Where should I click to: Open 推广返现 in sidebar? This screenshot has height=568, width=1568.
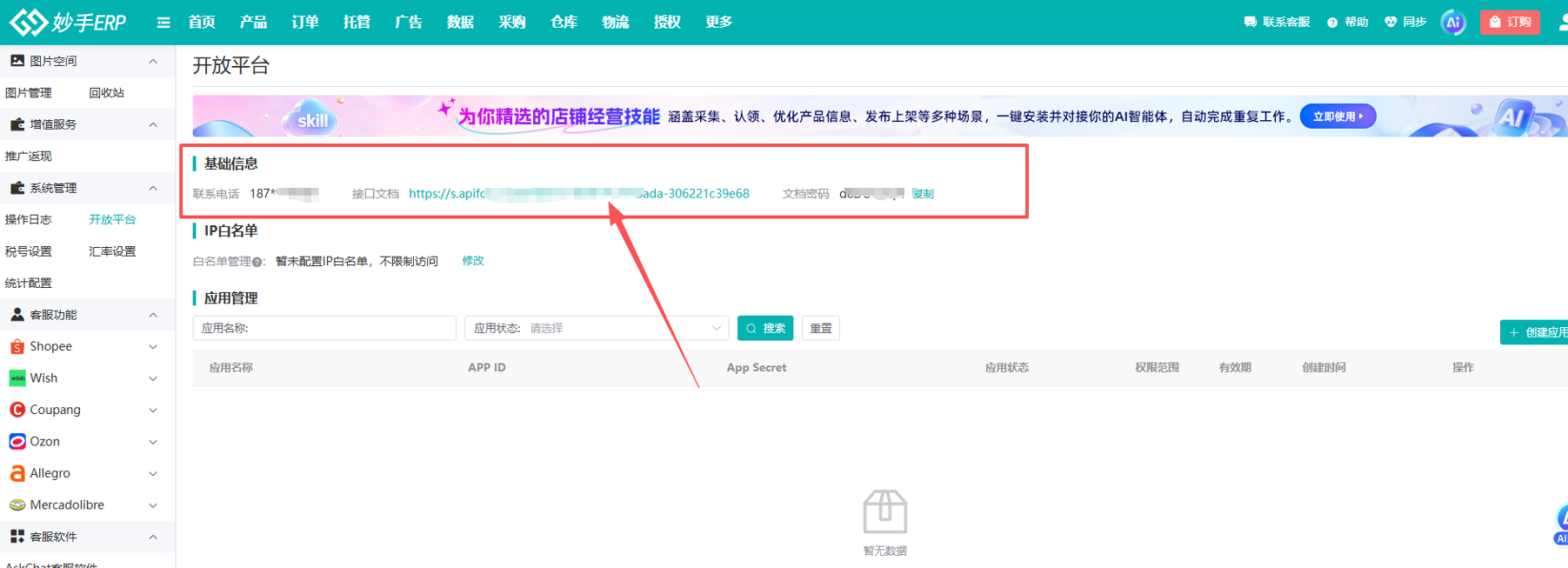pos(29,157)
